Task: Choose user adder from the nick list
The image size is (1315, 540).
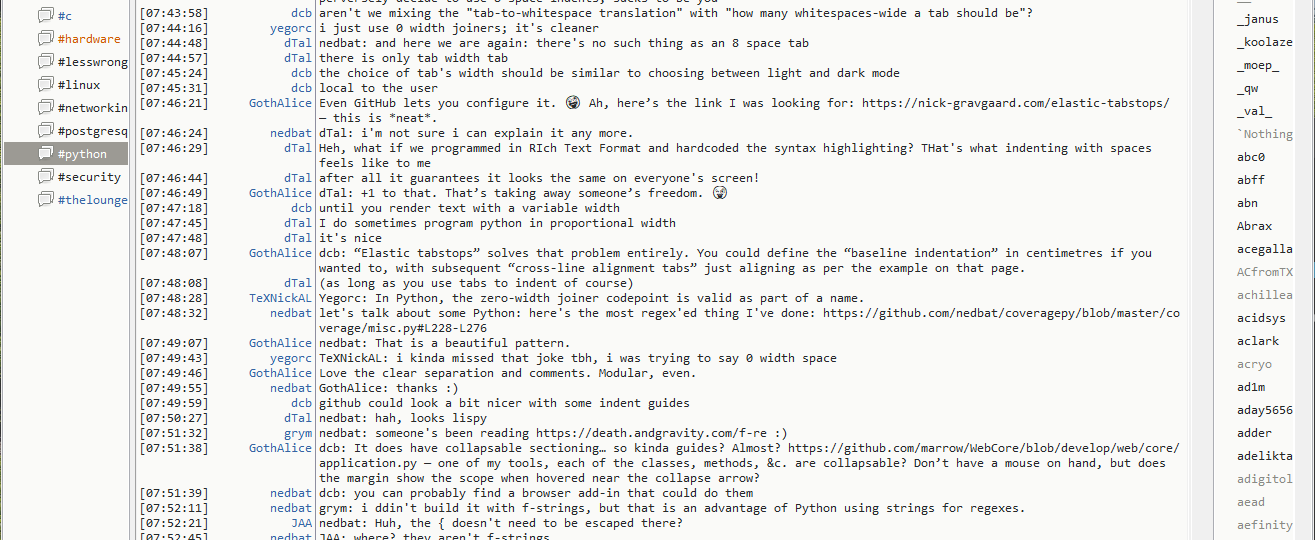Action: [1254, 433]
